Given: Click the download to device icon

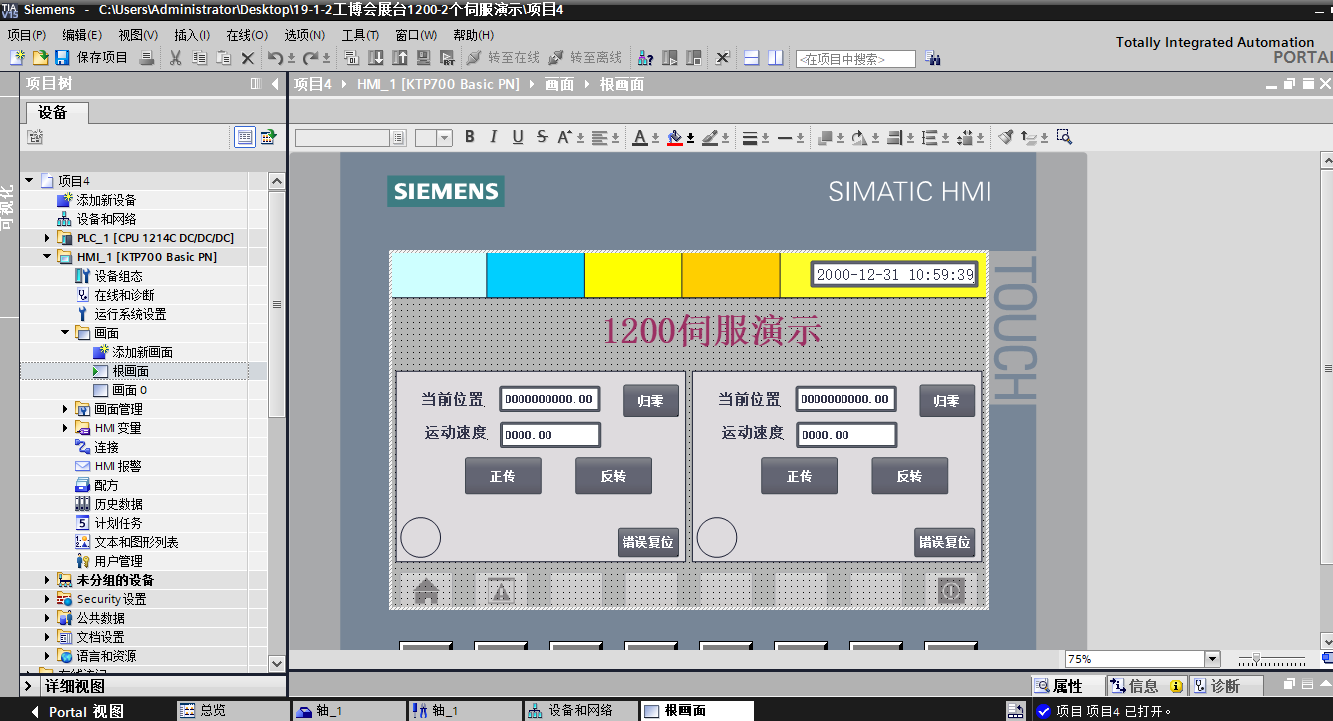Looking at the screenshot, I should [376, 58].
